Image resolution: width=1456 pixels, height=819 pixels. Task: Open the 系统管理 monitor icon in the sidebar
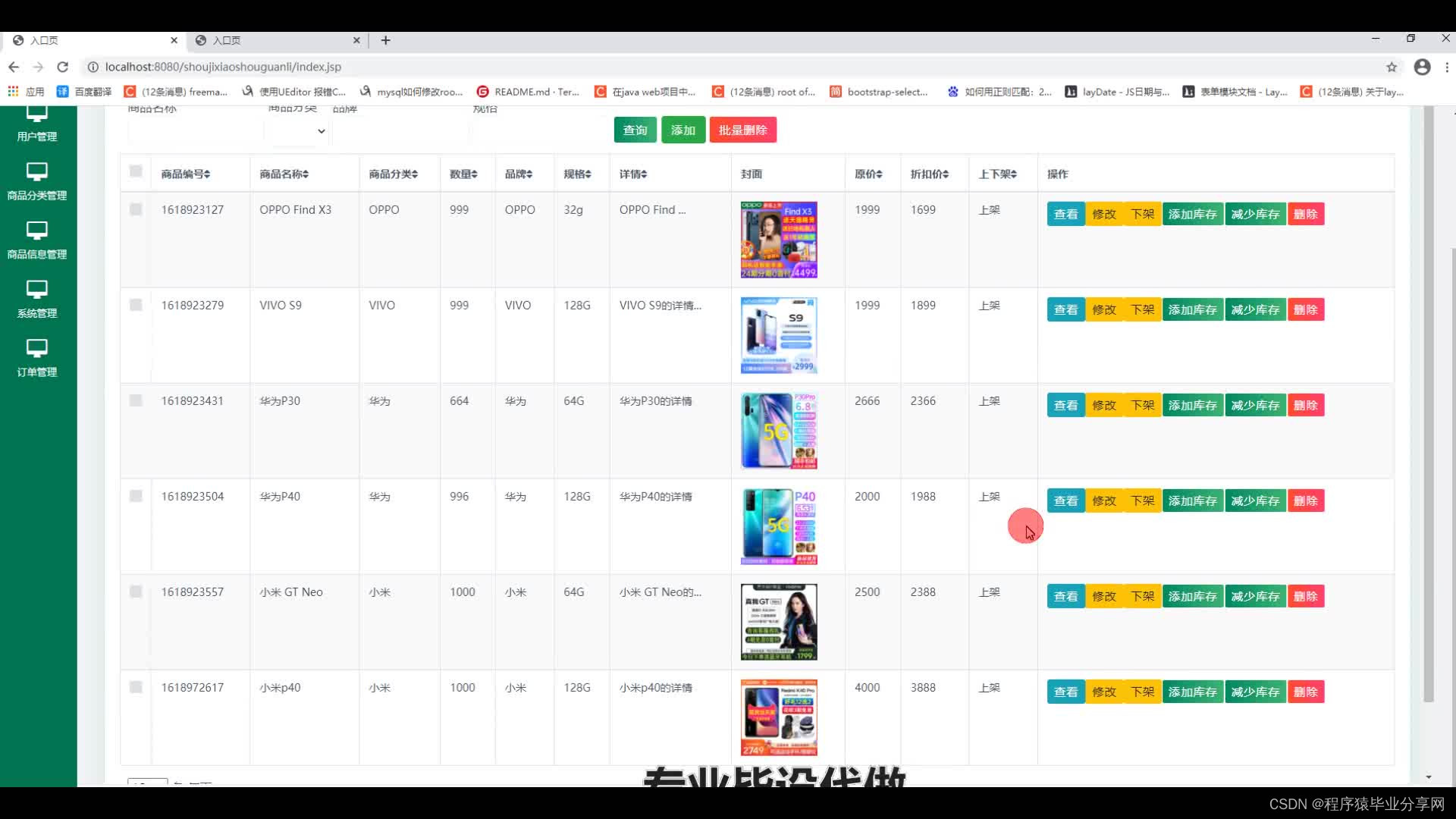coord(36,290)
